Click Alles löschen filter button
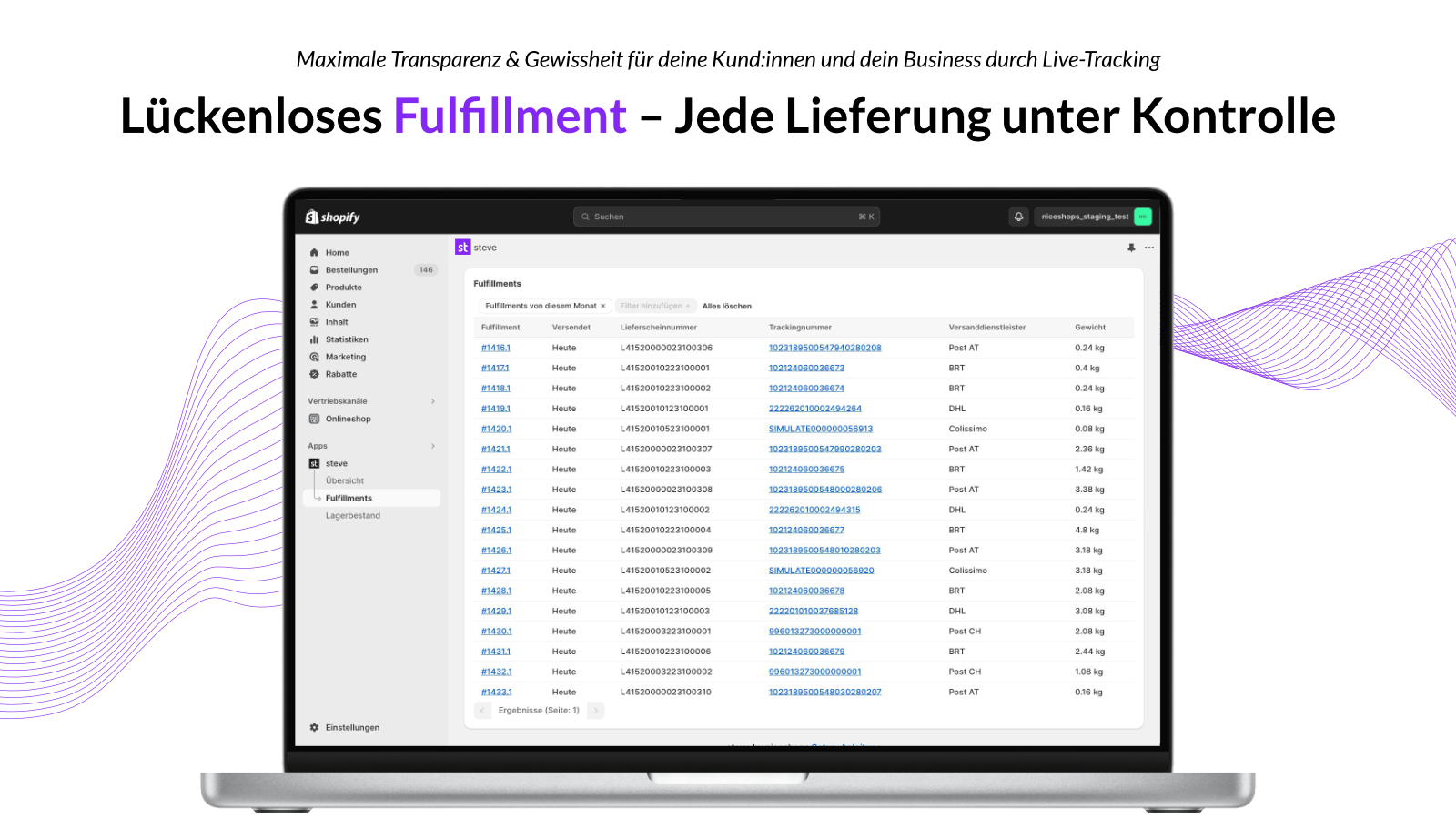The image size is (1456, 819). pos(727,306)
